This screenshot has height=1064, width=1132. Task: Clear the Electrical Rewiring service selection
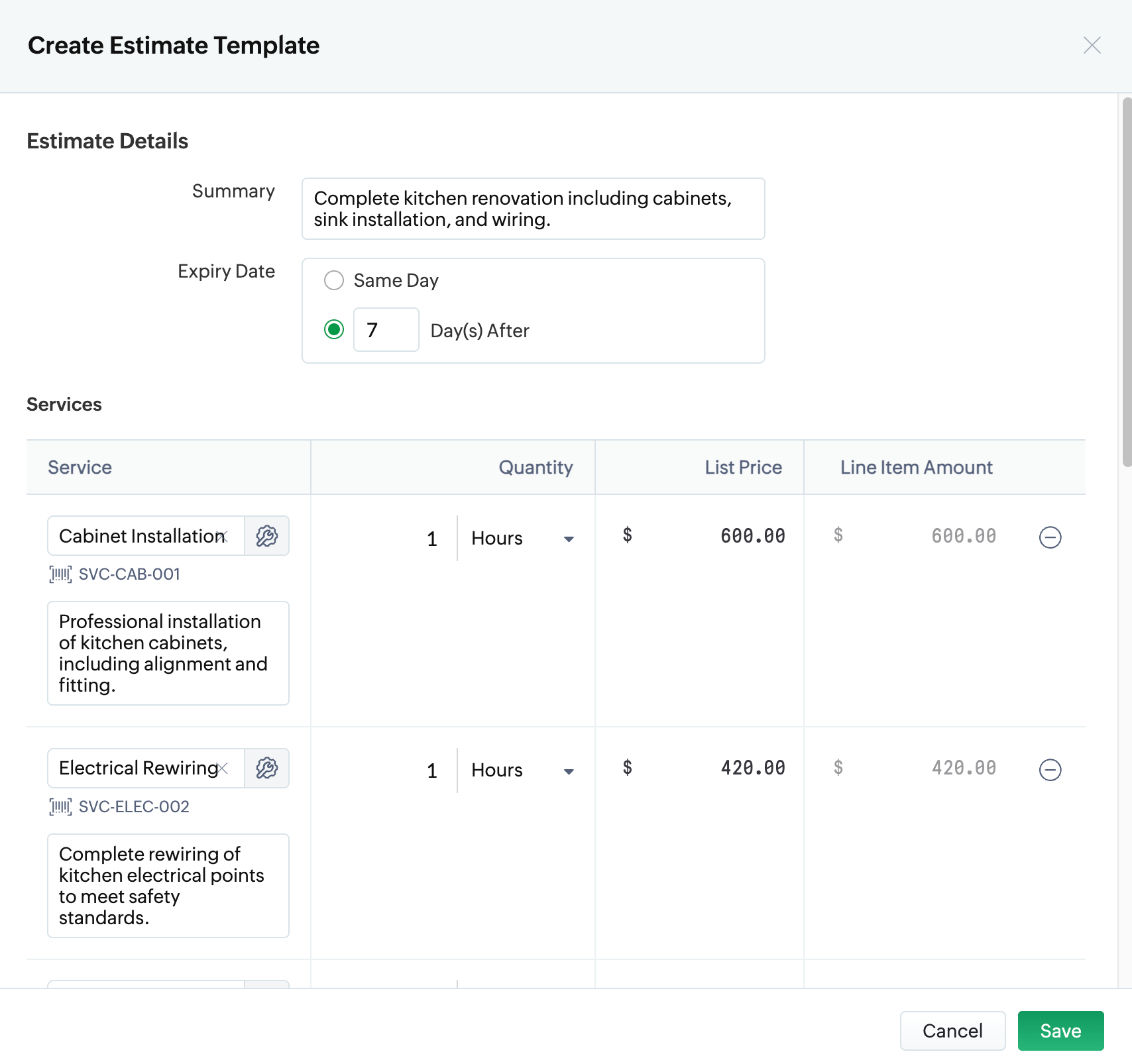[x=223, y=769]
